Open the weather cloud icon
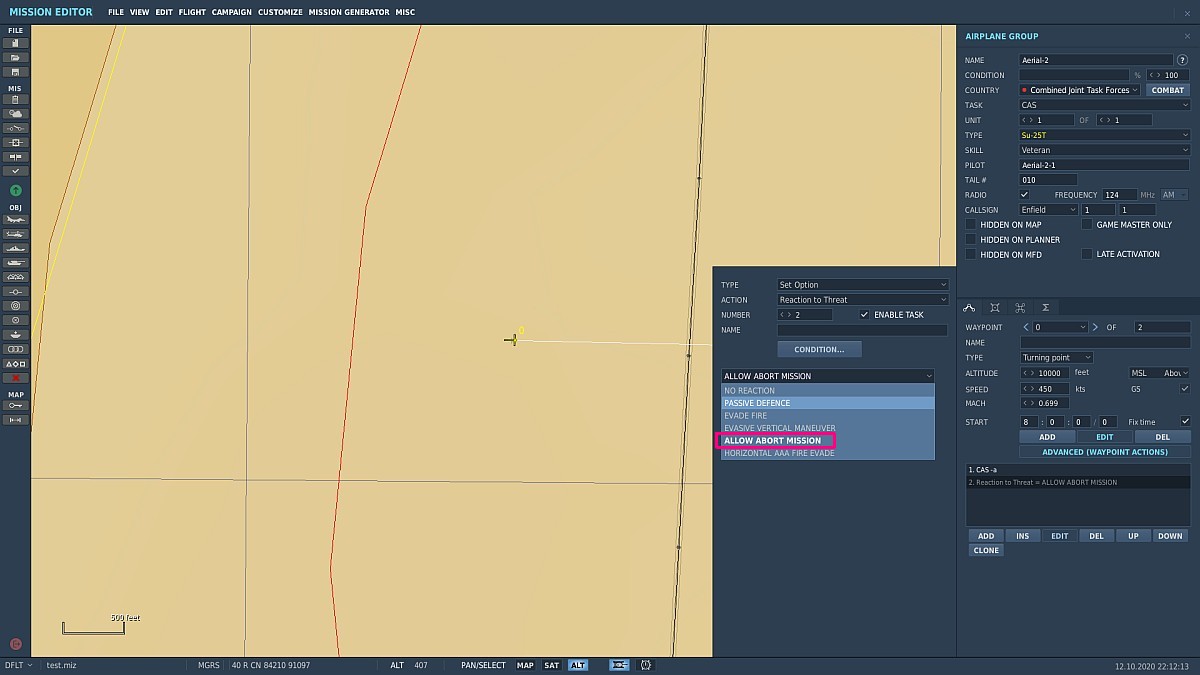The image size is (1200, 675). click(15, 114)
